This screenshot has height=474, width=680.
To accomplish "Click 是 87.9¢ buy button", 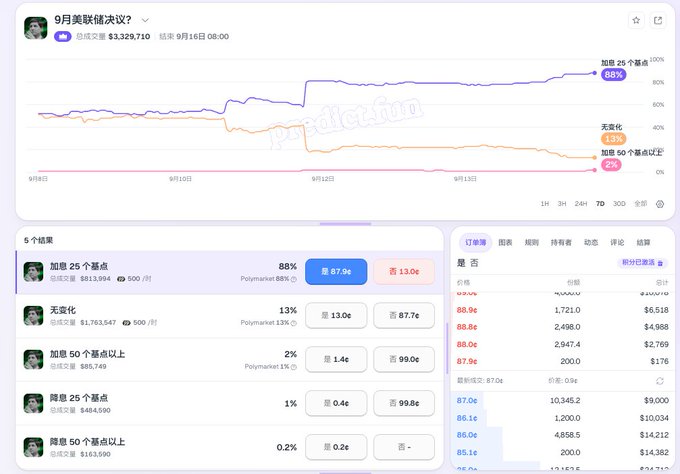I will point(336,271).
